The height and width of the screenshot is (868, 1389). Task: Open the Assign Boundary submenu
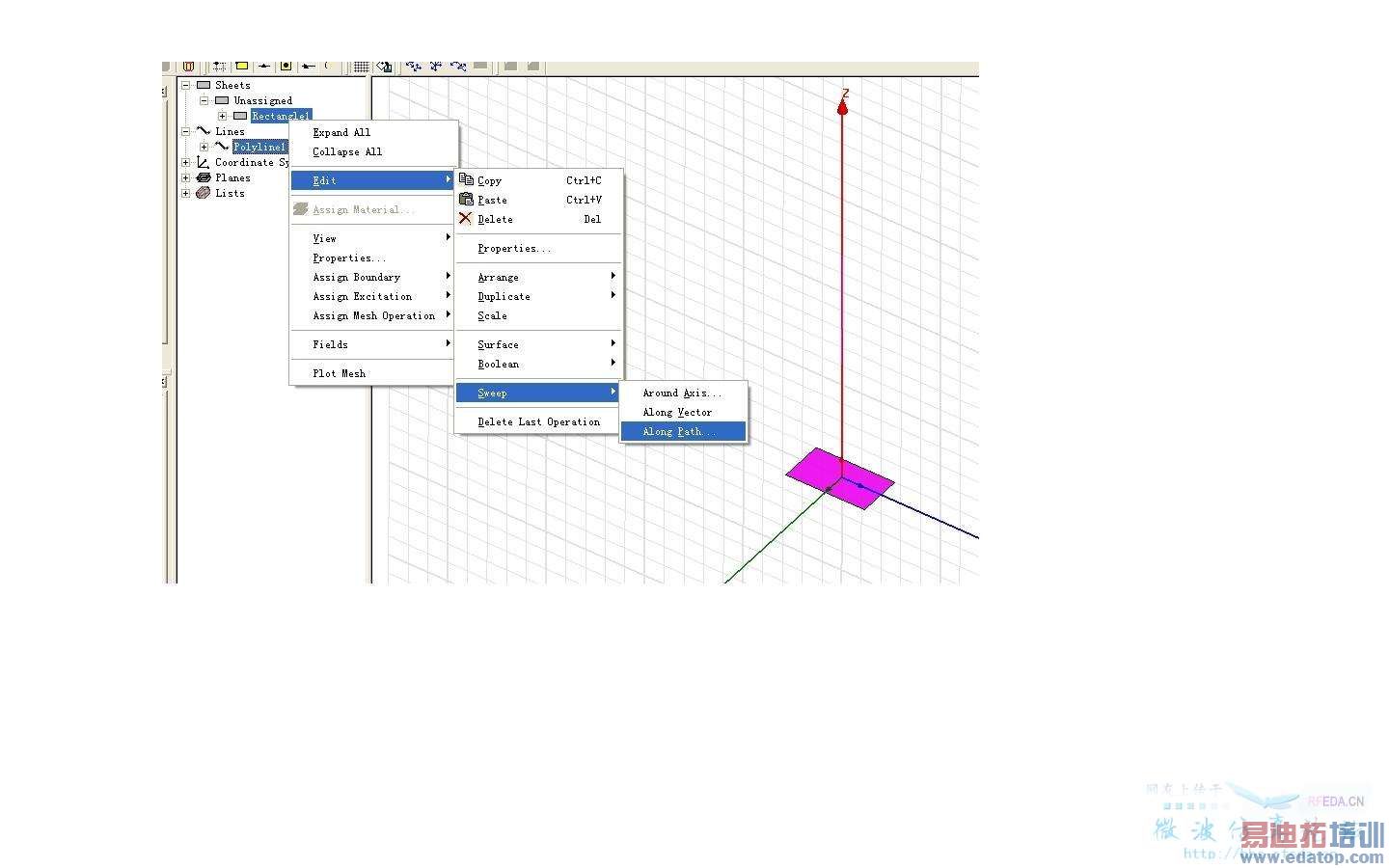(373, 277)
